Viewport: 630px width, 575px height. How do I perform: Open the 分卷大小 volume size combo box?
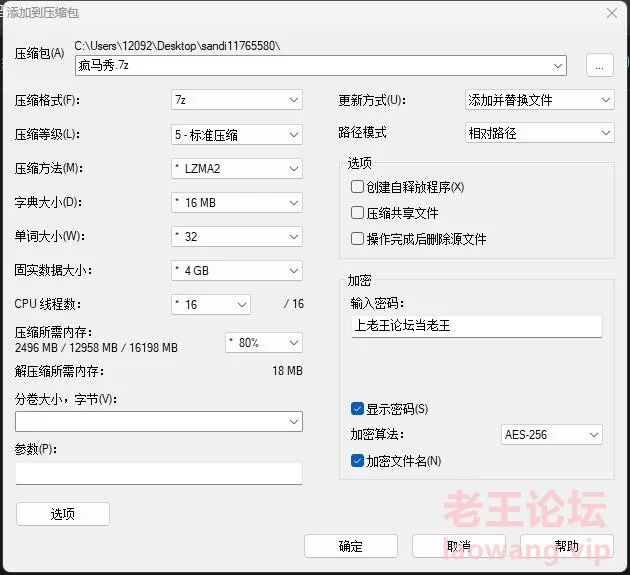coord(159,422)
